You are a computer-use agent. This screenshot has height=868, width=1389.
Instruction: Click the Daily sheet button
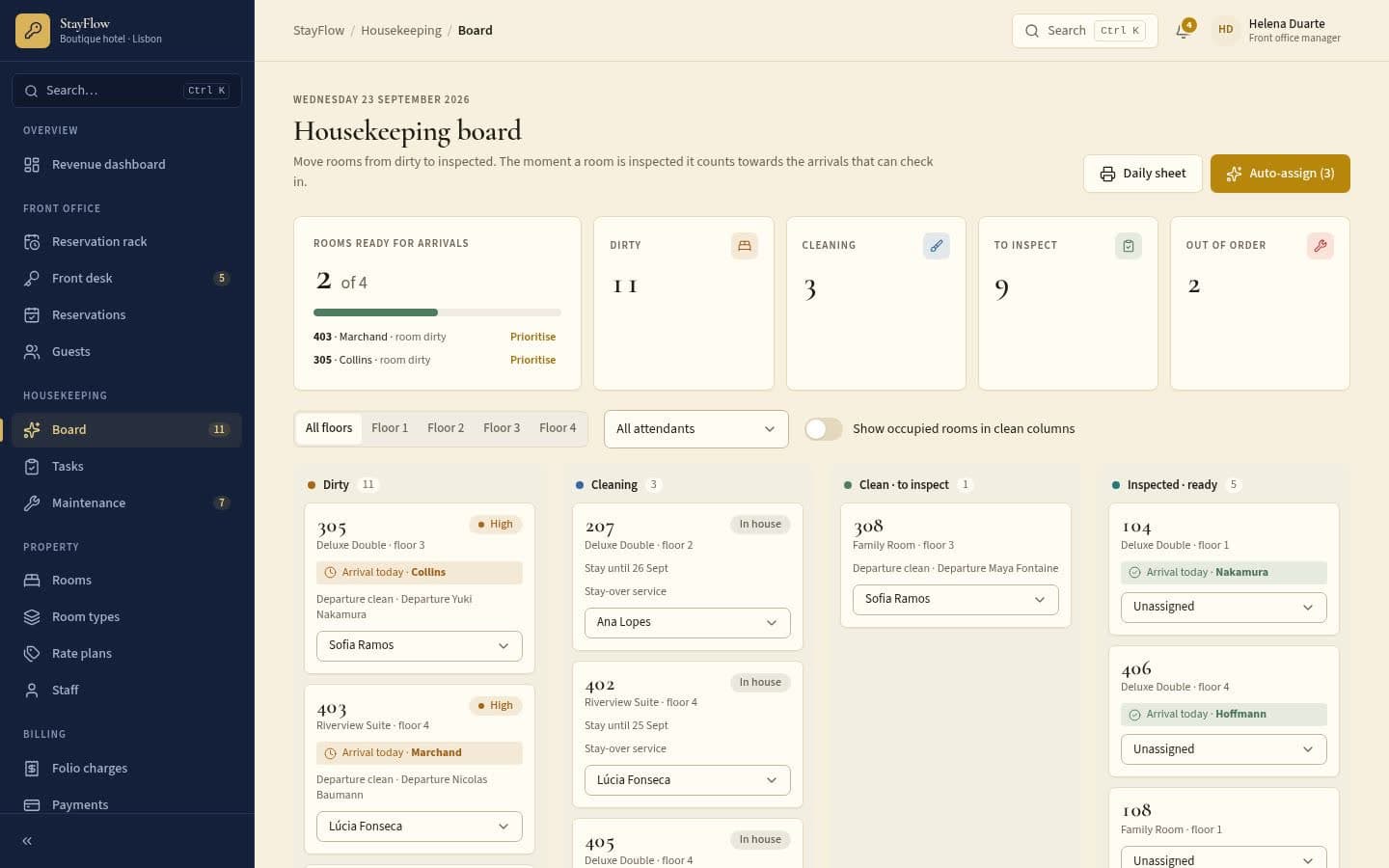1143,174
